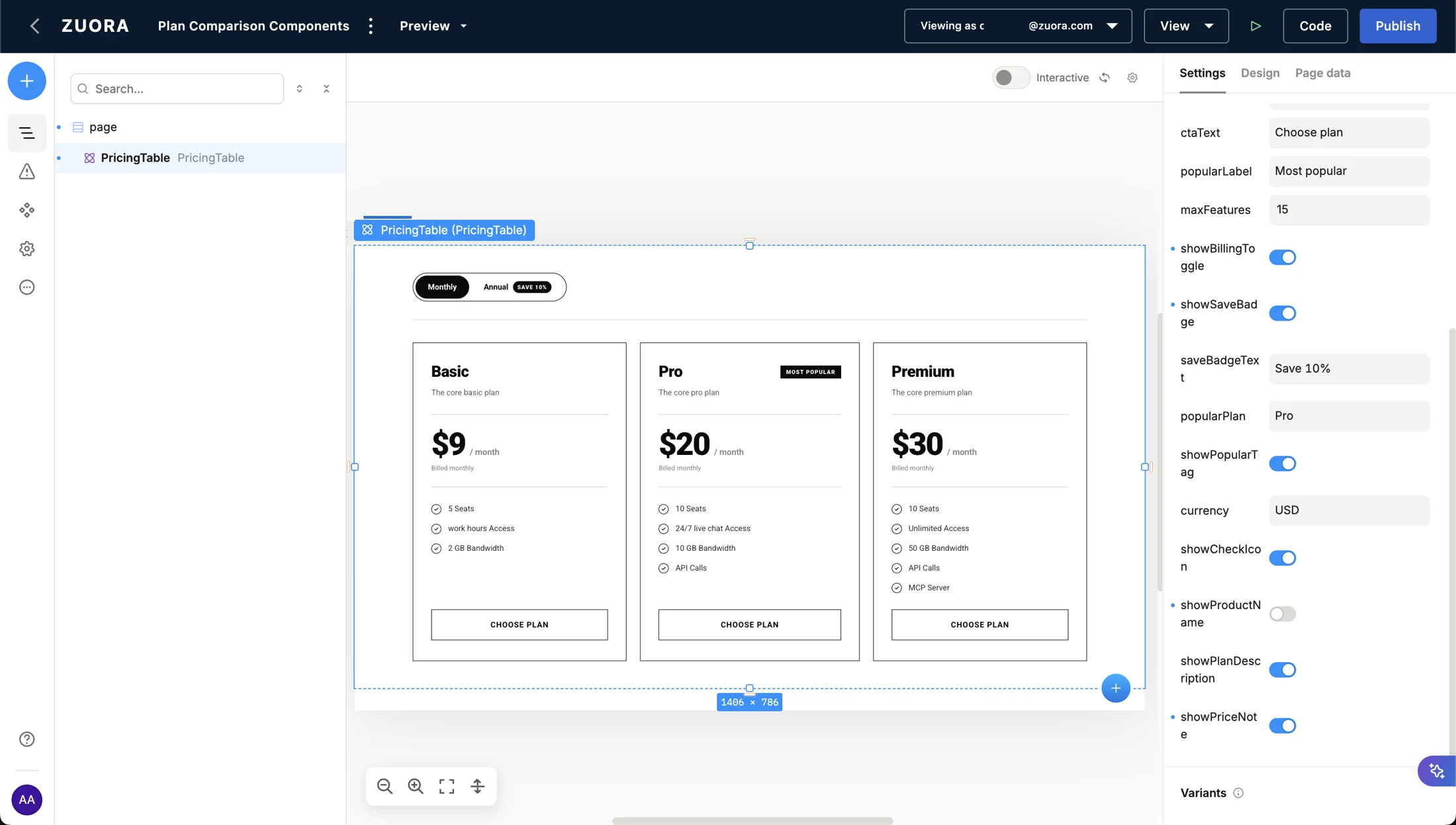The width and height of the screenshot is (1456, 825).
Task: Open the canvas settings gear icon
Action: click(x=1132, y=77)
